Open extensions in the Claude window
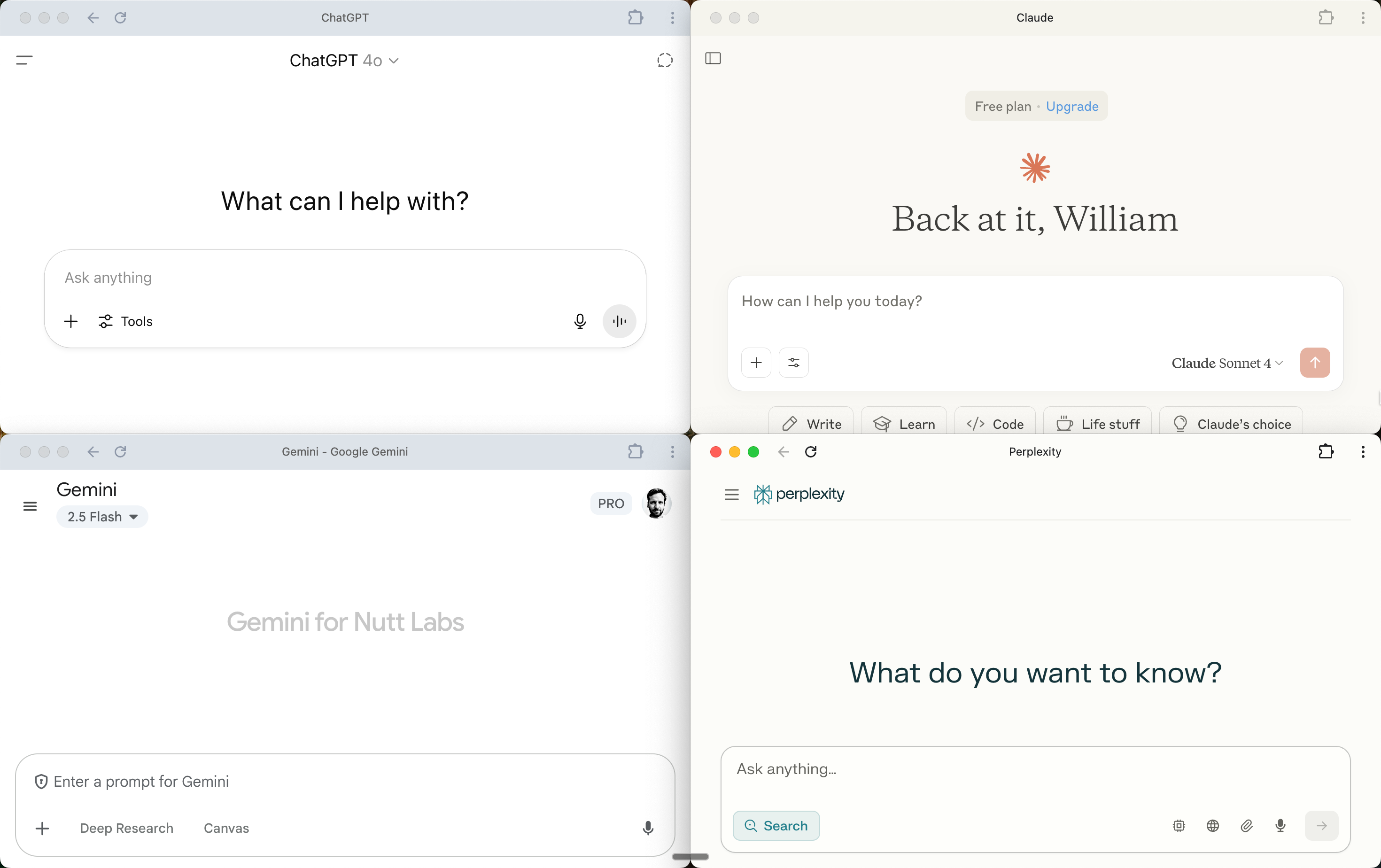 (1326, 18)
